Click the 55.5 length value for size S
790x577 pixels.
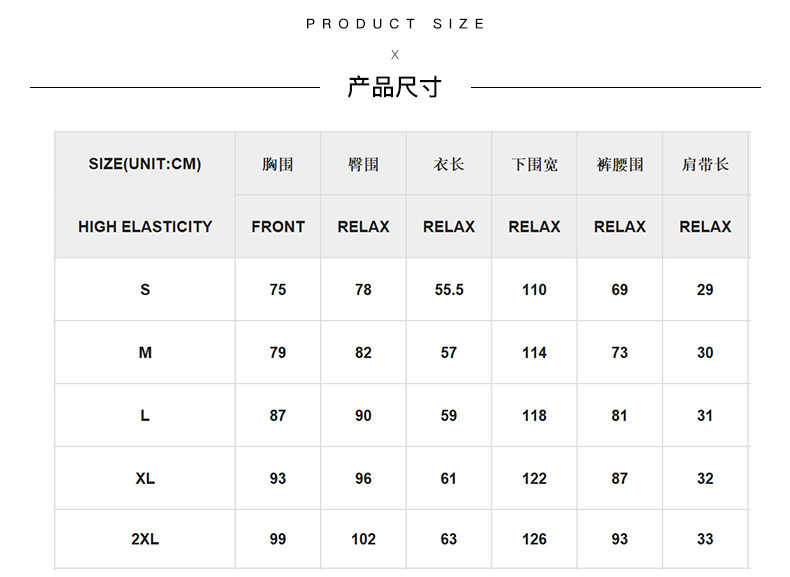click(448, 290)
